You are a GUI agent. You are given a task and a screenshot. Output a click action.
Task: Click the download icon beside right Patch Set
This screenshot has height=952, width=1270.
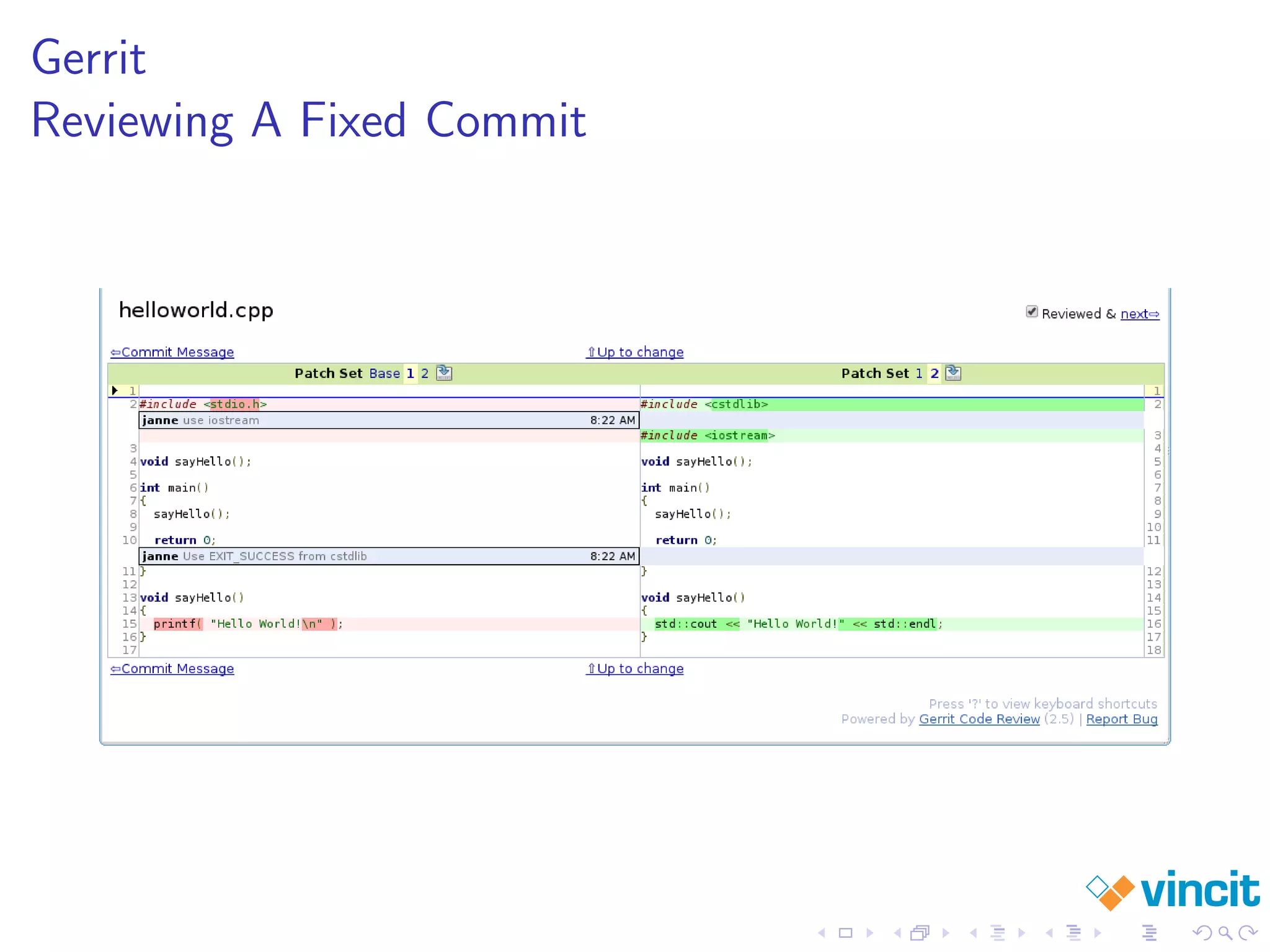pos(953,373)
